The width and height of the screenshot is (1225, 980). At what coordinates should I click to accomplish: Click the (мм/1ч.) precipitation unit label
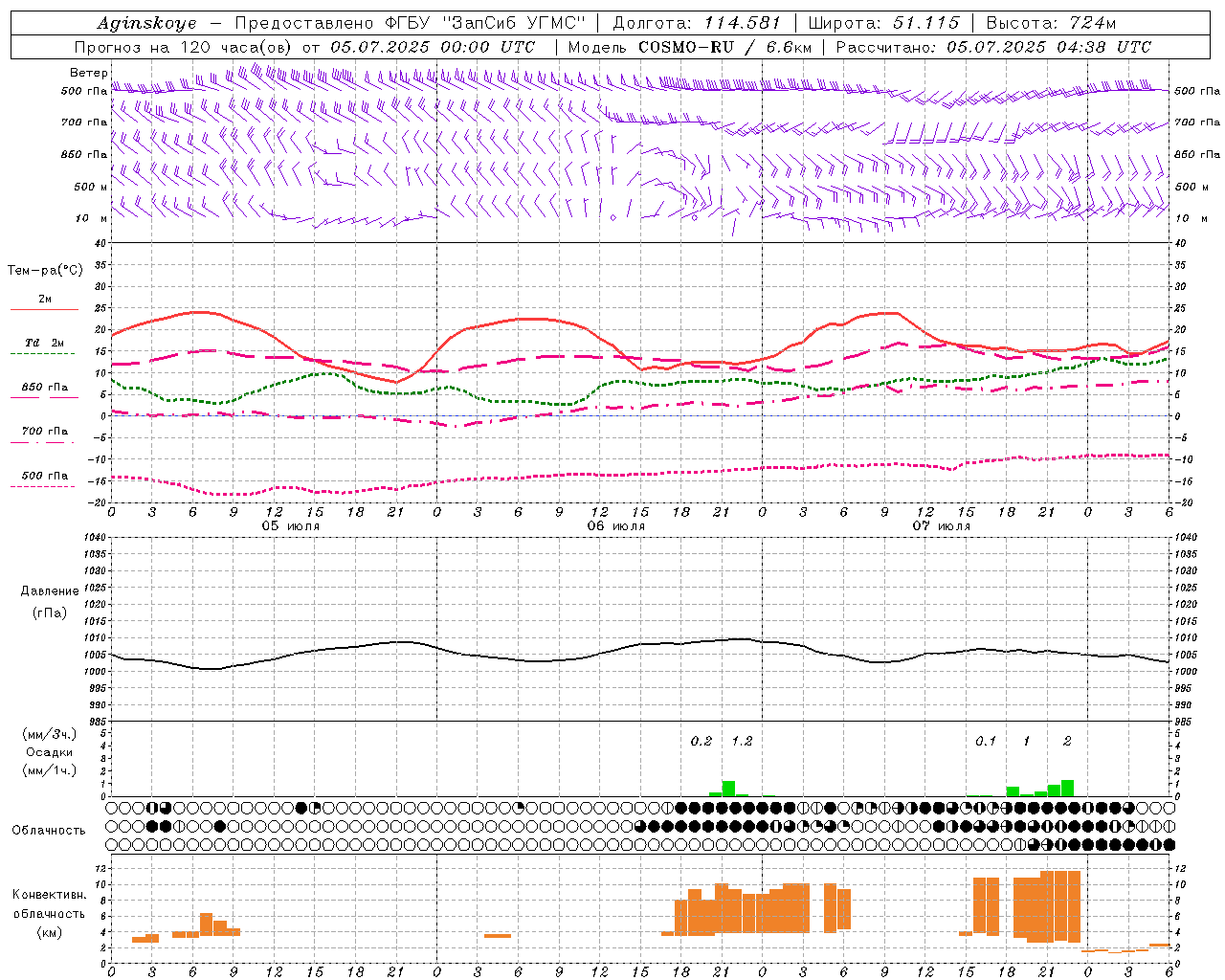49,770
